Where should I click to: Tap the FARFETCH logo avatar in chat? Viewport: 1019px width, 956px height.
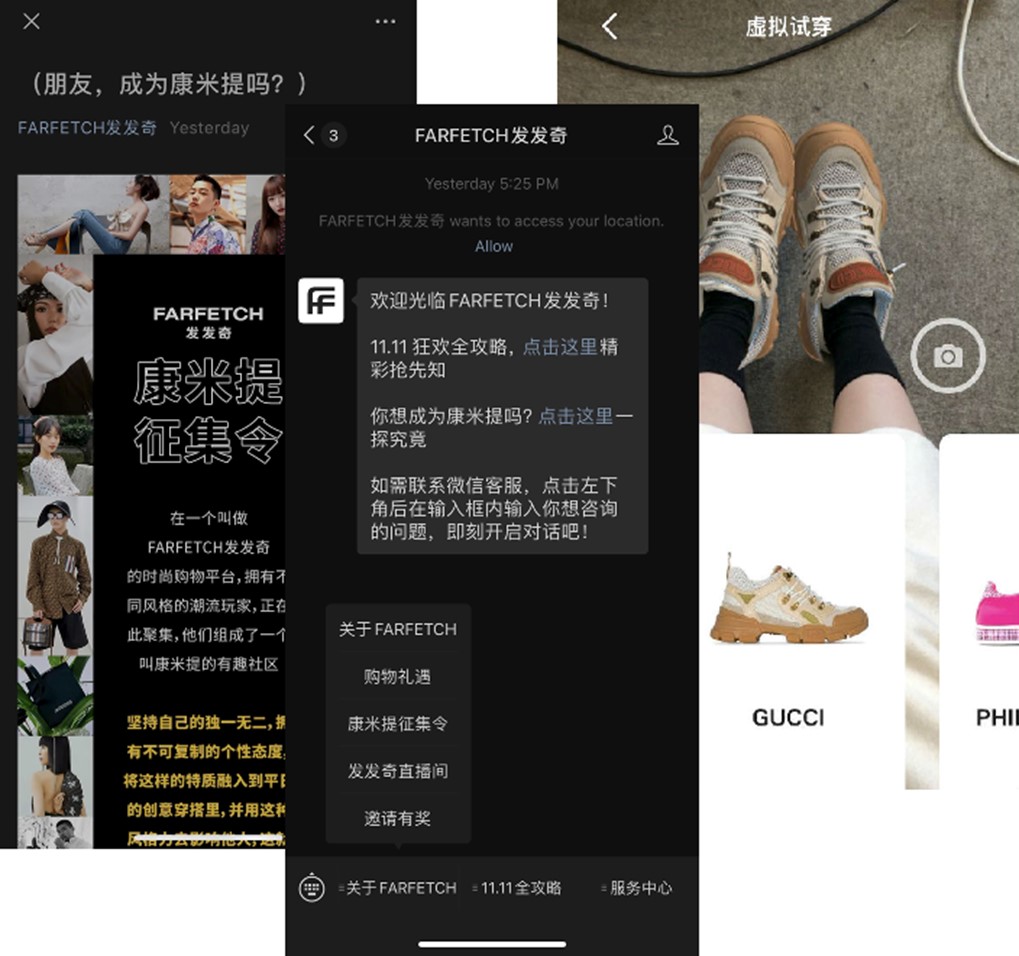point(321,301)
